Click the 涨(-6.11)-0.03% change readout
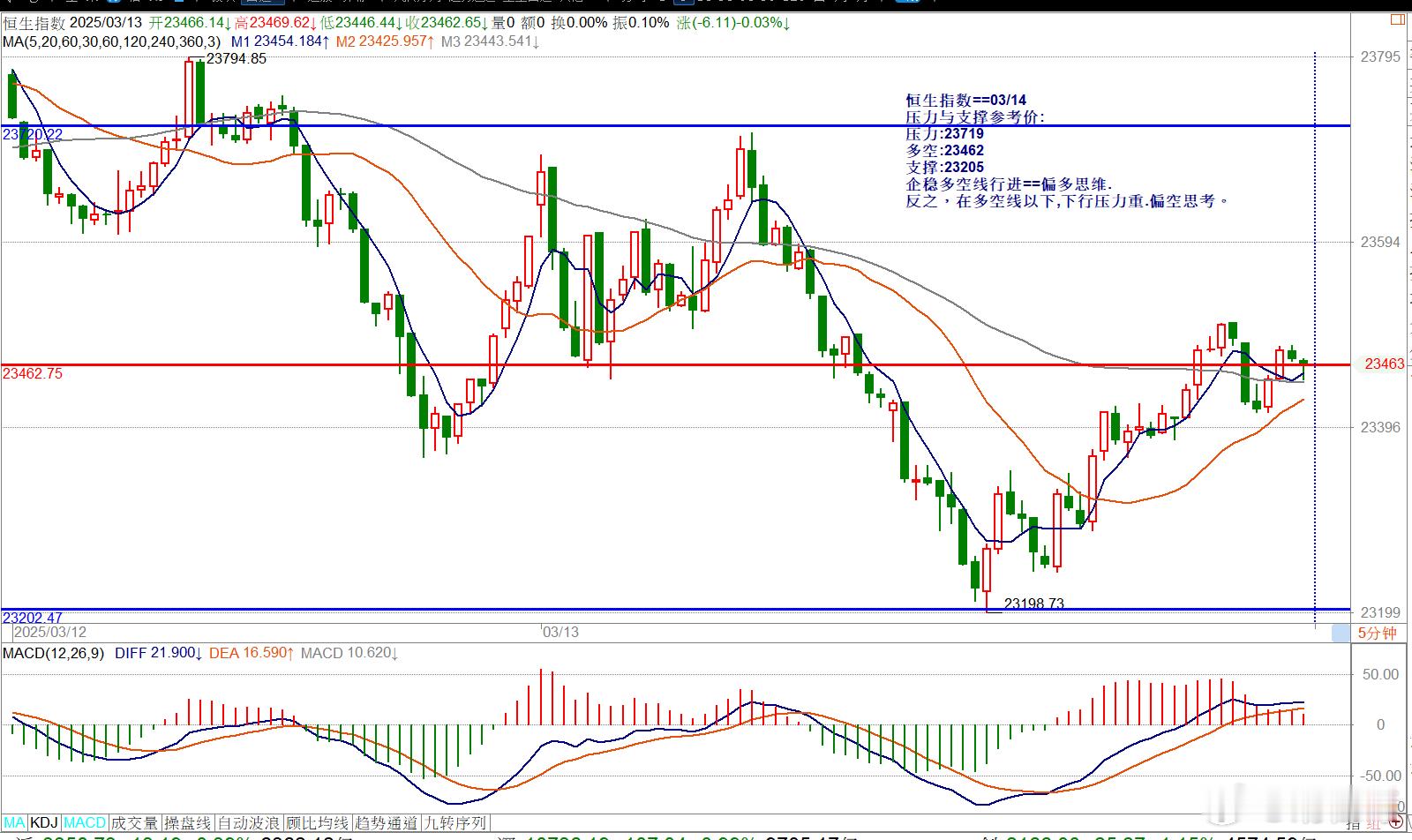 pyautogui.click(x=732, y=23)
